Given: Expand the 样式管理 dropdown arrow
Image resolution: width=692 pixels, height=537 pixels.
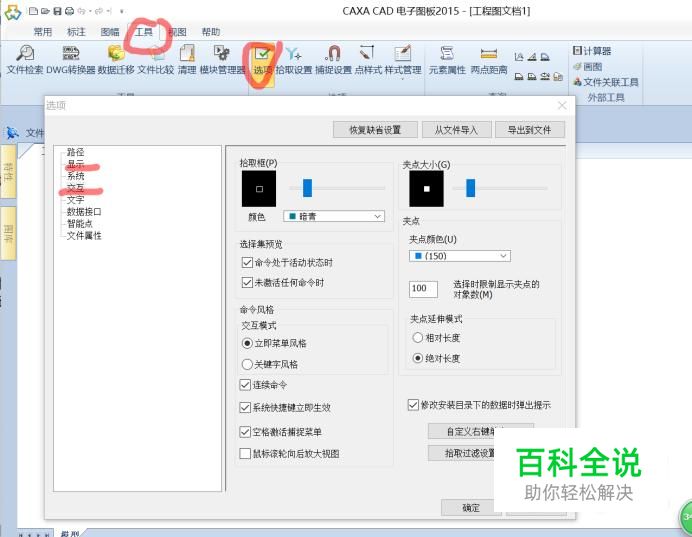Looking at the screenshot, I should click(402, 79).
